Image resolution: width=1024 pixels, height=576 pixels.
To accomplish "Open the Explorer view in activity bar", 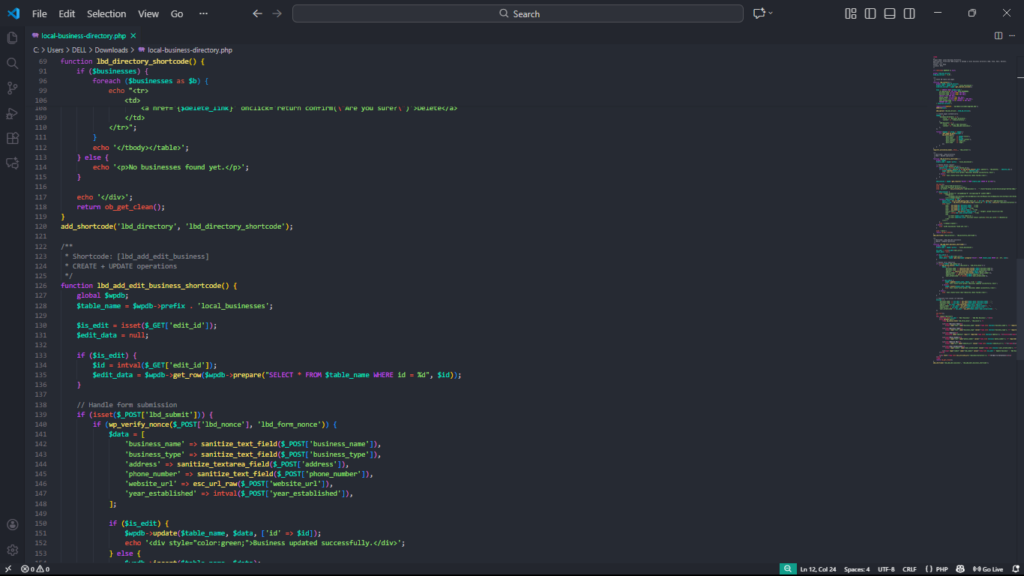I will [13, 37].
